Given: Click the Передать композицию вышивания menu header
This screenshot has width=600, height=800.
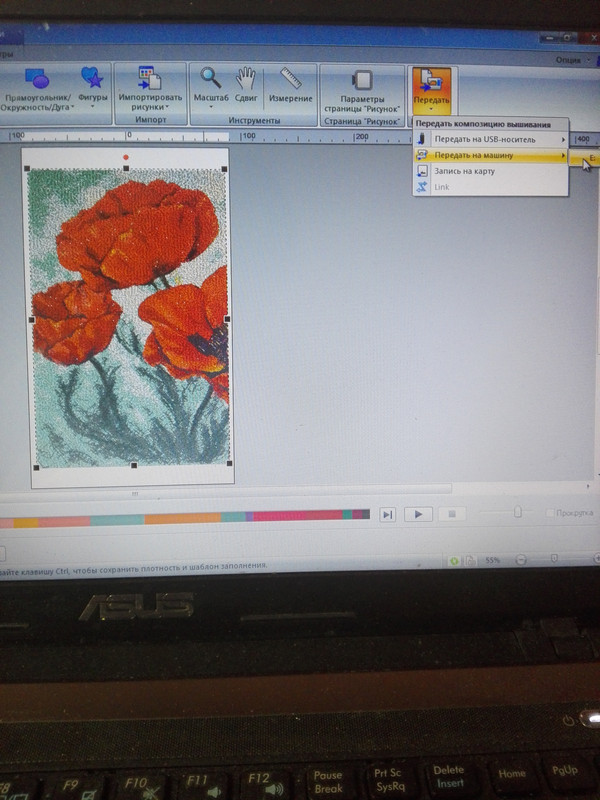Looking at the screenshot, I should pos(483,124).
